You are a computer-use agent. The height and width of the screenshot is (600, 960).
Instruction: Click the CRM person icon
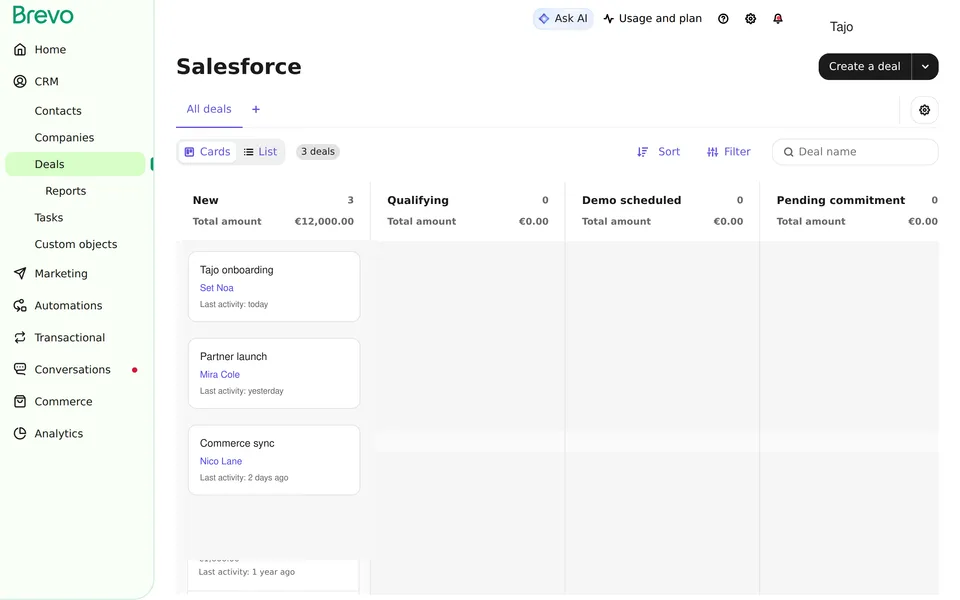point(20,81)
